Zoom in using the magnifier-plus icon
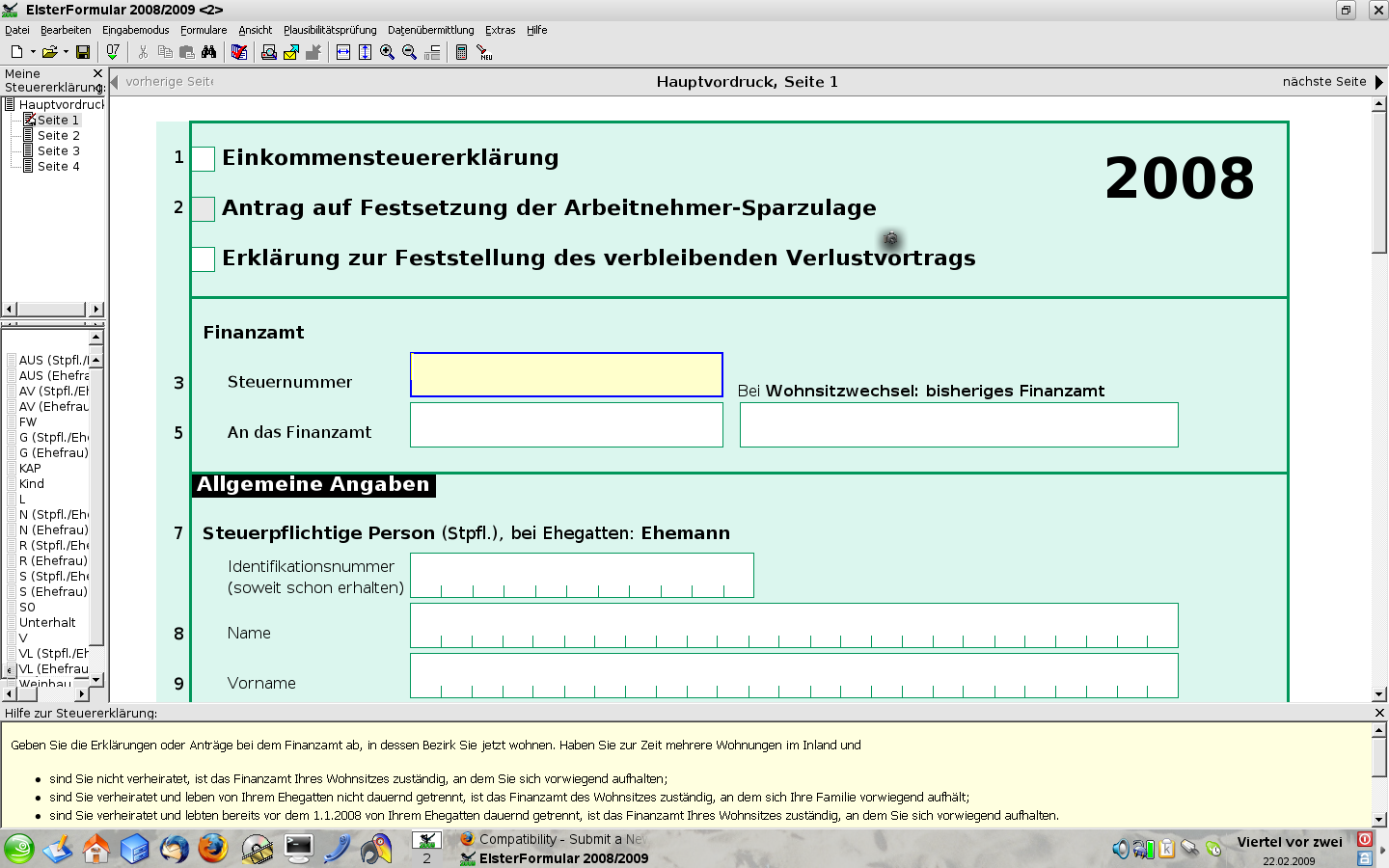The height and width of the screenshot is (868, 1389). coord(388,52)
